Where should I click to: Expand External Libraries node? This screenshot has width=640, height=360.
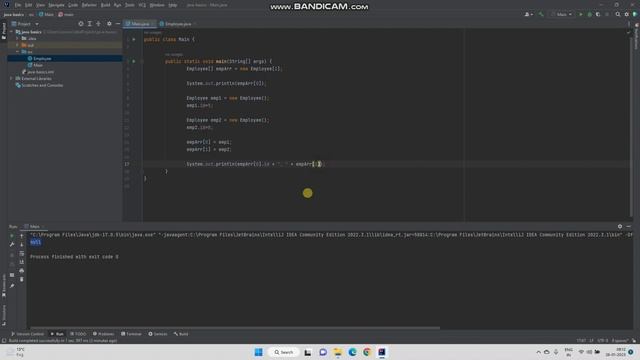tap(11, 78)
